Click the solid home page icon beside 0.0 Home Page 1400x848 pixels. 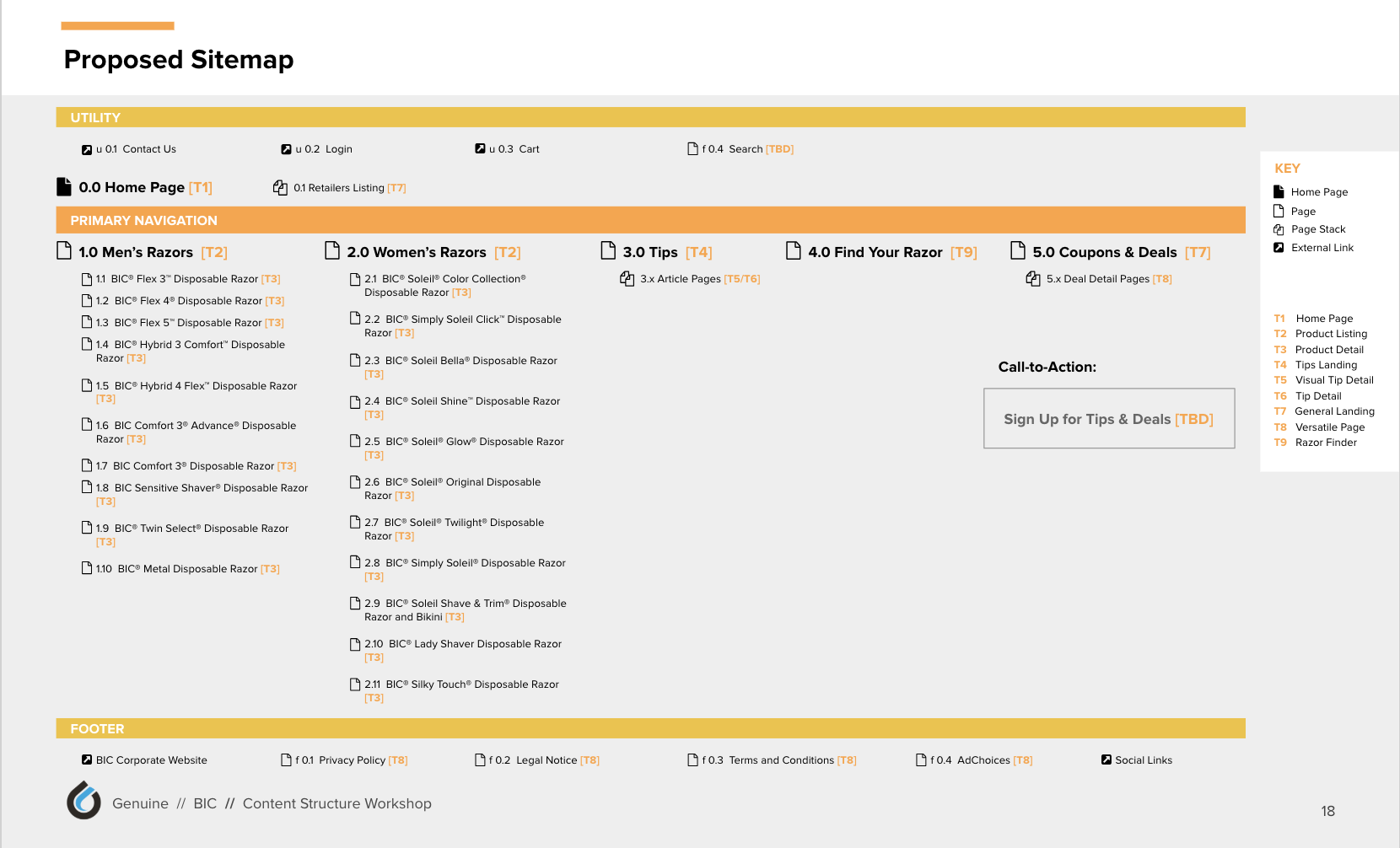pyautogui.click(x=63, y=186)
